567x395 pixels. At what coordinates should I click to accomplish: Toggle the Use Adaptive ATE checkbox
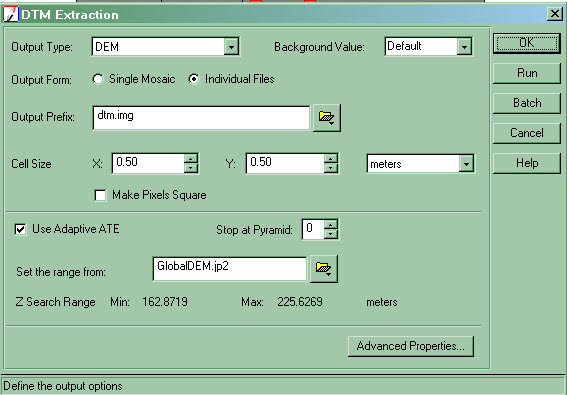click(20, 229)
